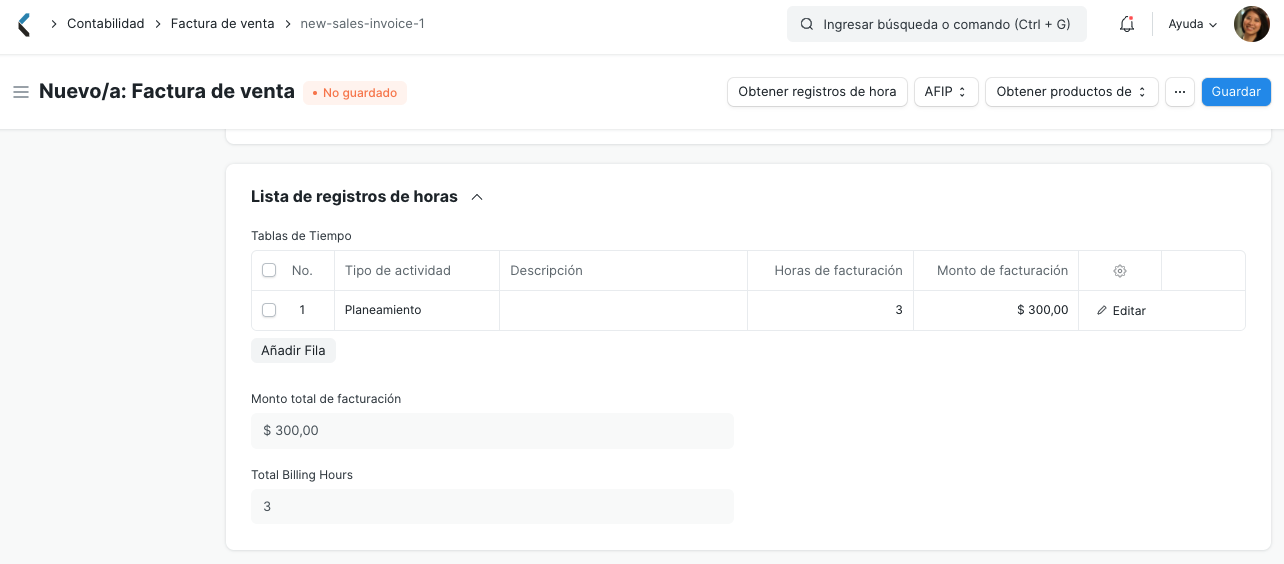
Task: Click the Nuevo/a: Factura de venta title
Action: pyautogui.click(x=167, y=92)
